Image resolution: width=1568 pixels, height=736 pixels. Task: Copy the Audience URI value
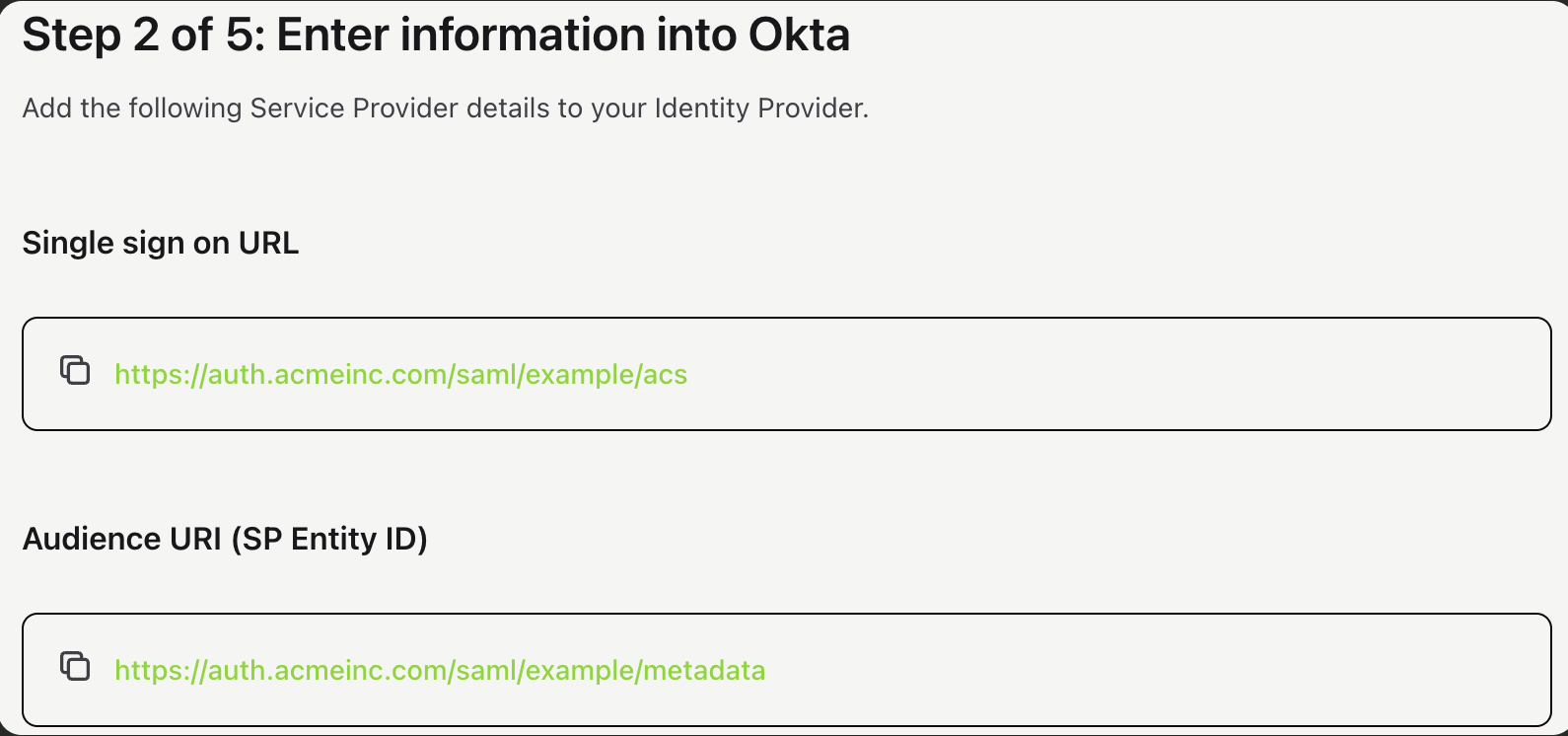click(75, 667)
